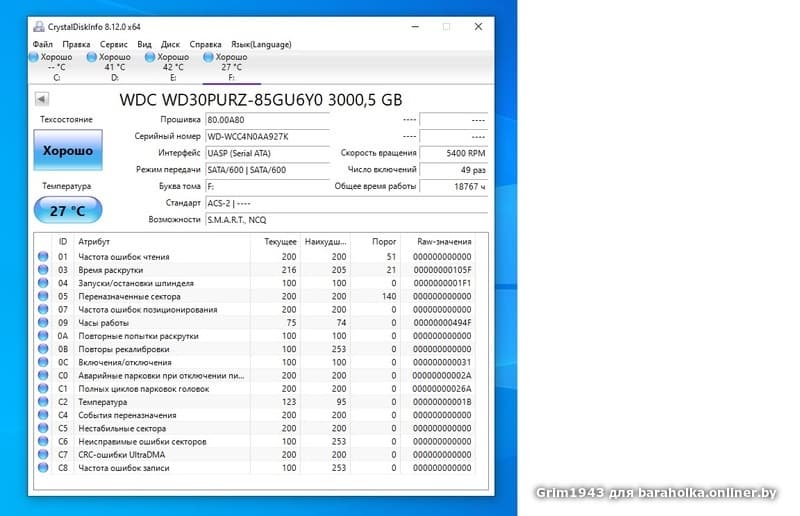800x516 pixels.
Task: Click the previous disk arrow button
Action: click(42, 99)
